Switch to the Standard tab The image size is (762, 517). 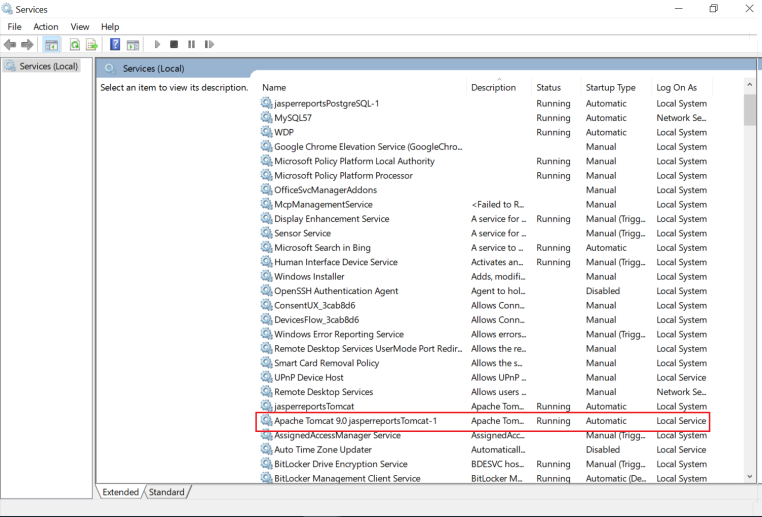(166, 492)
